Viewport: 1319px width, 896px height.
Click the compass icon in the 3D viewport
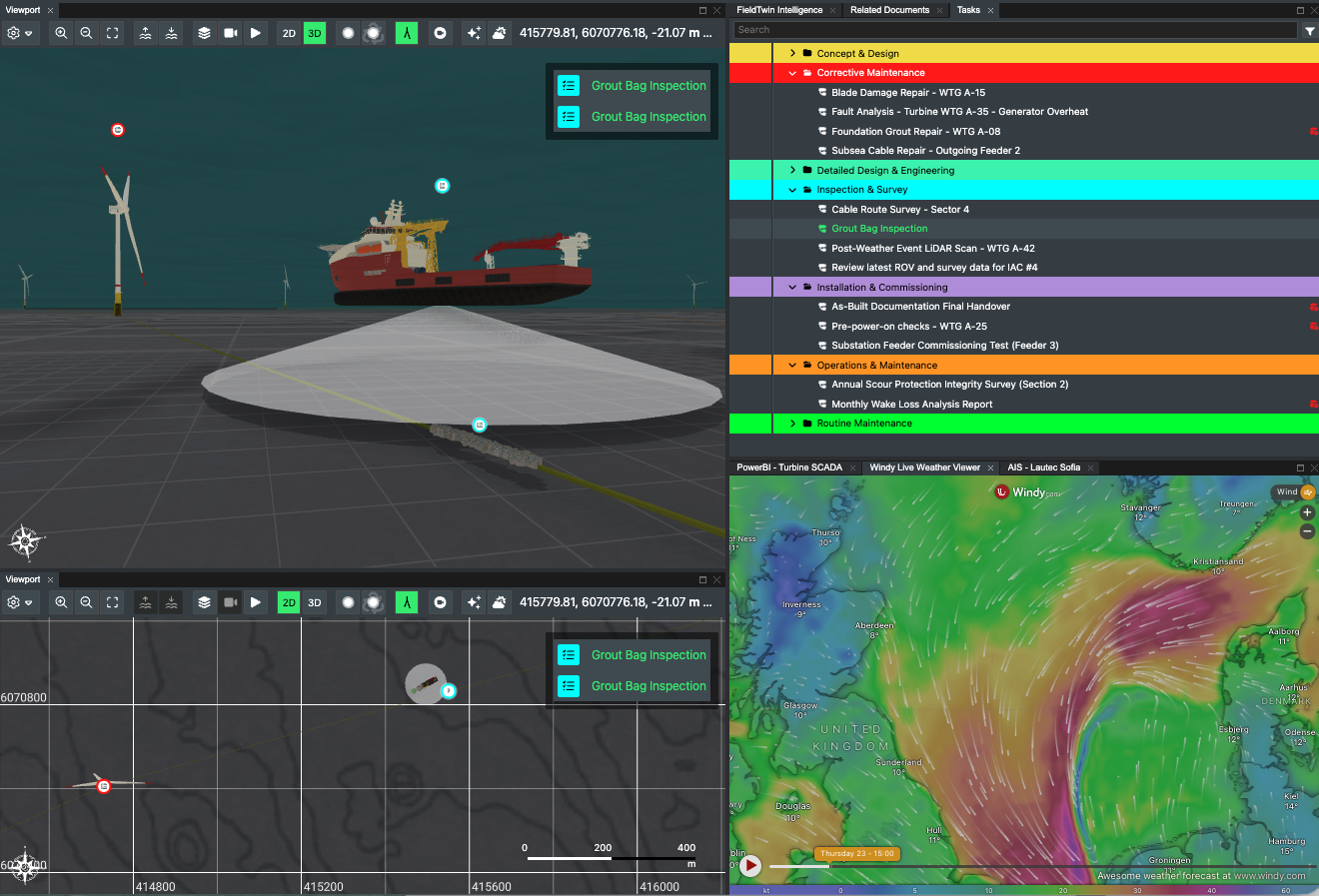click(x=26, y=542)
